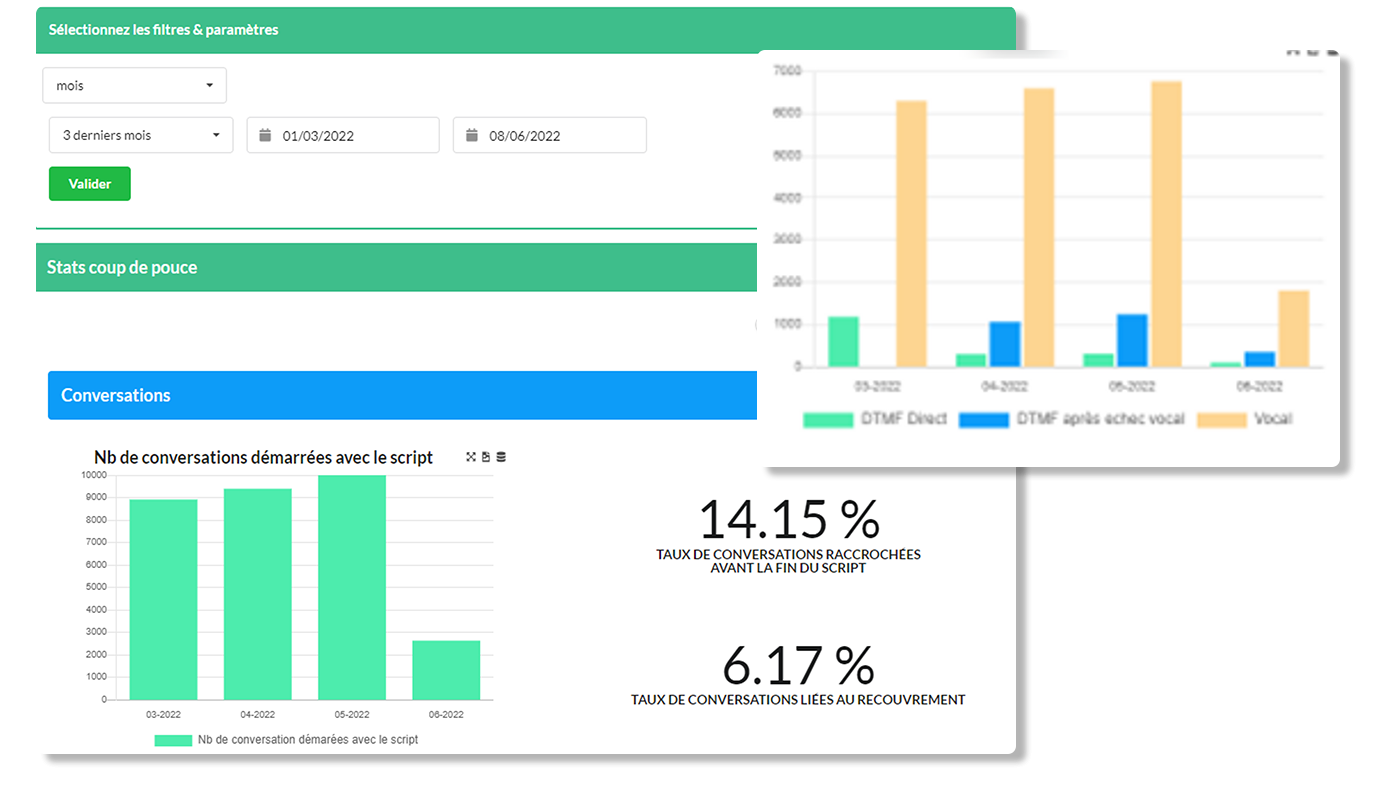The width and height of the screenshot is (1394, 793).
Task: Open the '3 derniers mois' period dropdown
Action: (141, 135)
